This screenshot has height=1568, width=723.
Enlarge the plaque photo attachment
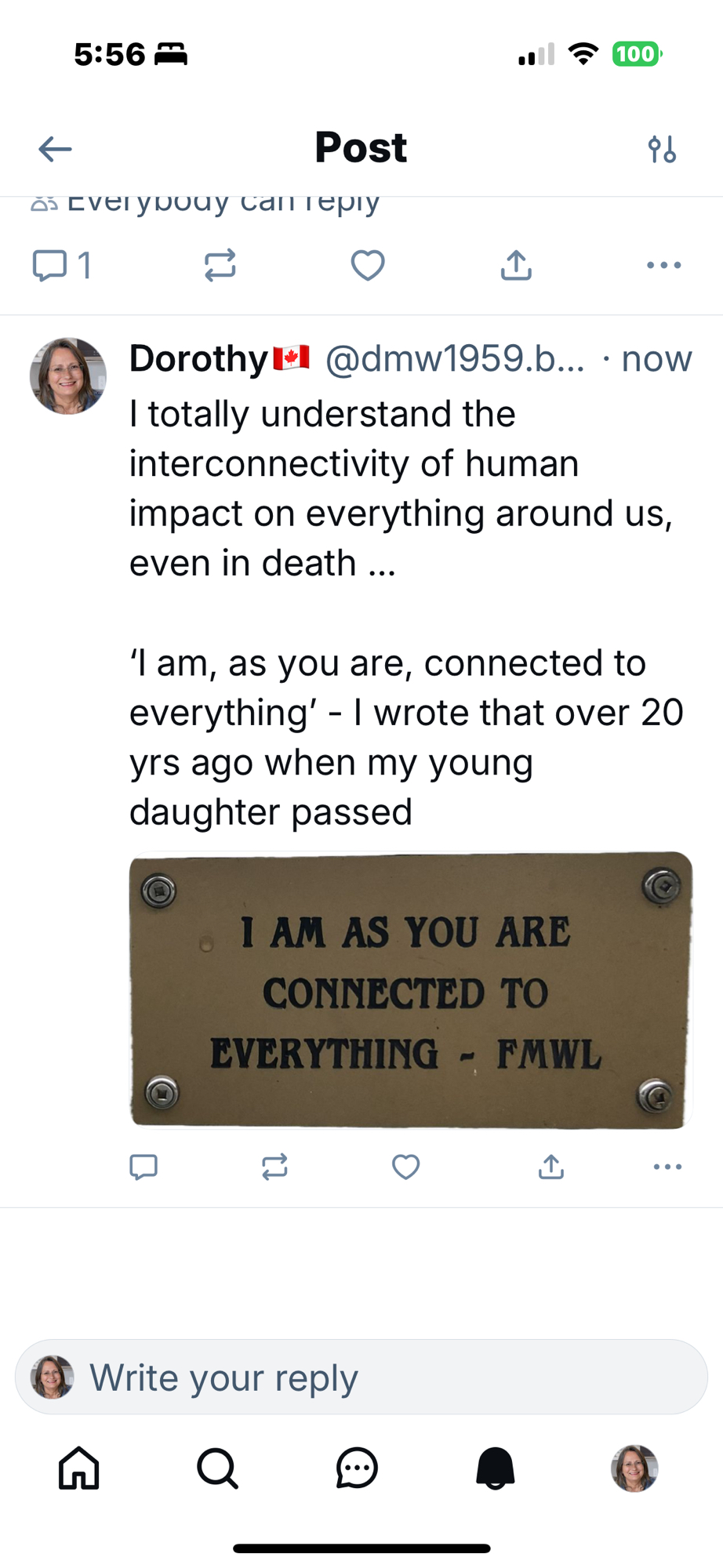(410, 989)
